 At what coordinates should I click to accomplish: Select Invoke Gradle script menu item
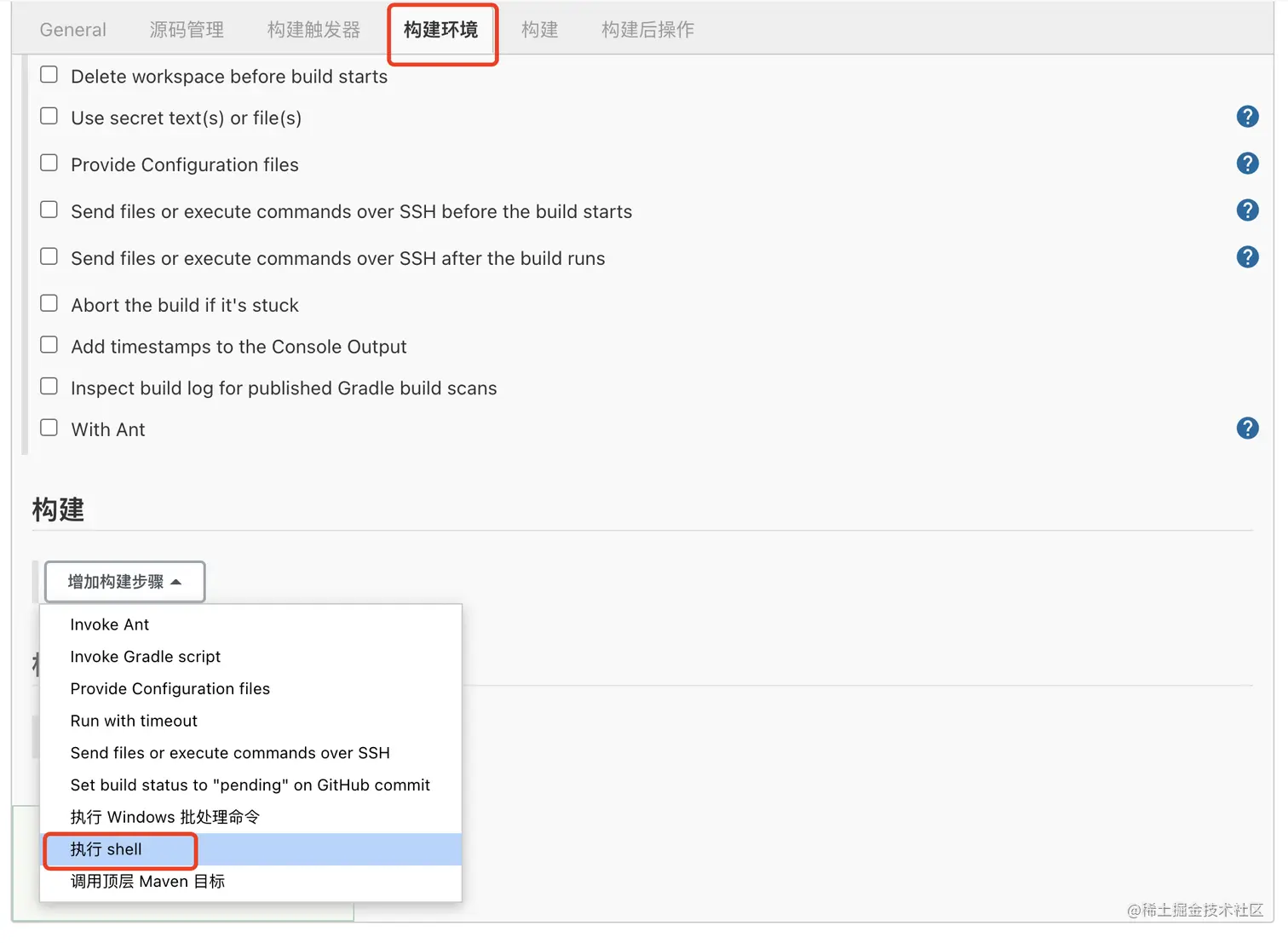coord(250,657)
